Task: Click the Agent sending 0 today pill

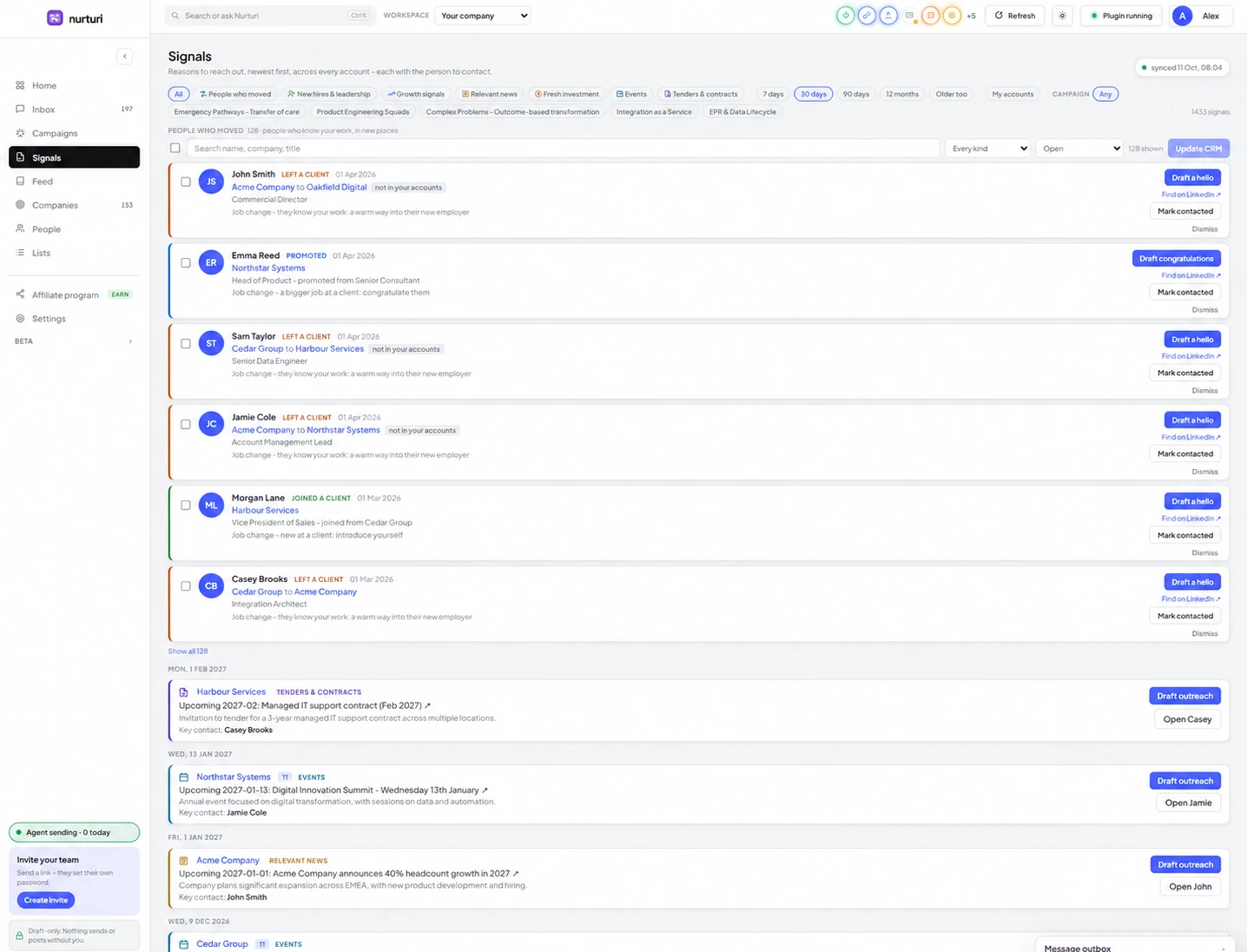Action: [74, 832]
